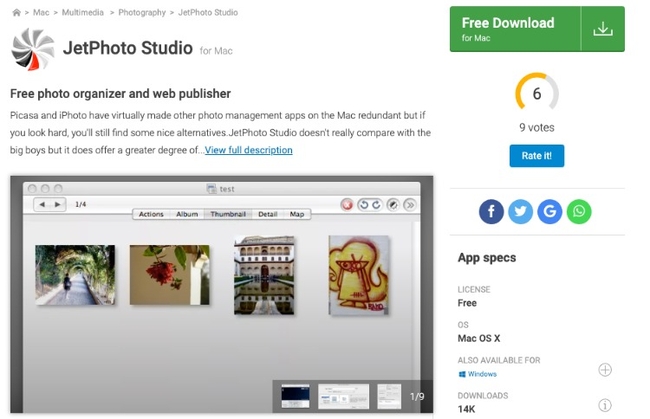This screenshot has width=650, height=419.
Task: Click the 9 votes text
Action: (x=537, y=127)
